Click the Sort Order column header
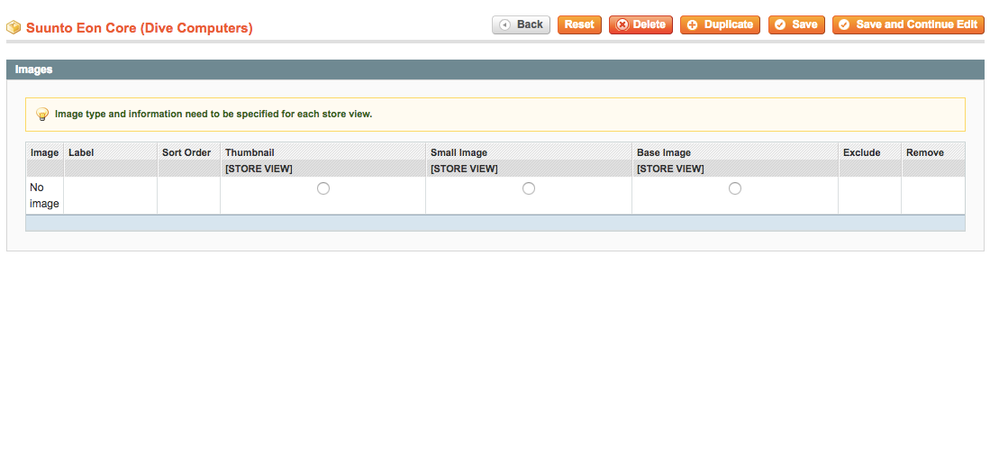Screen dimensions: 999x475 point(186,153)
